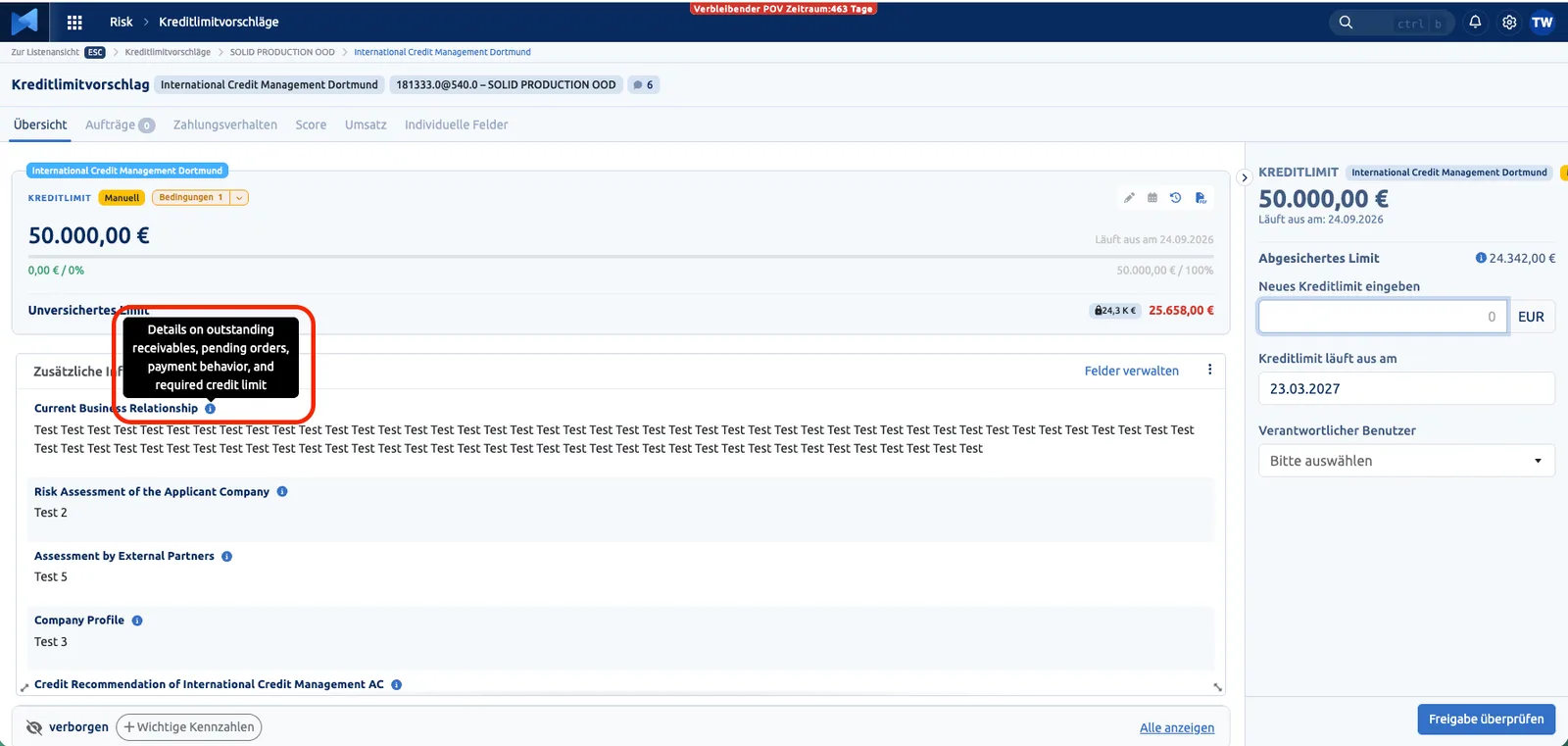
Task: Click the Kreditlimit läuft aus am date field
Action: tap(1406, 389)
